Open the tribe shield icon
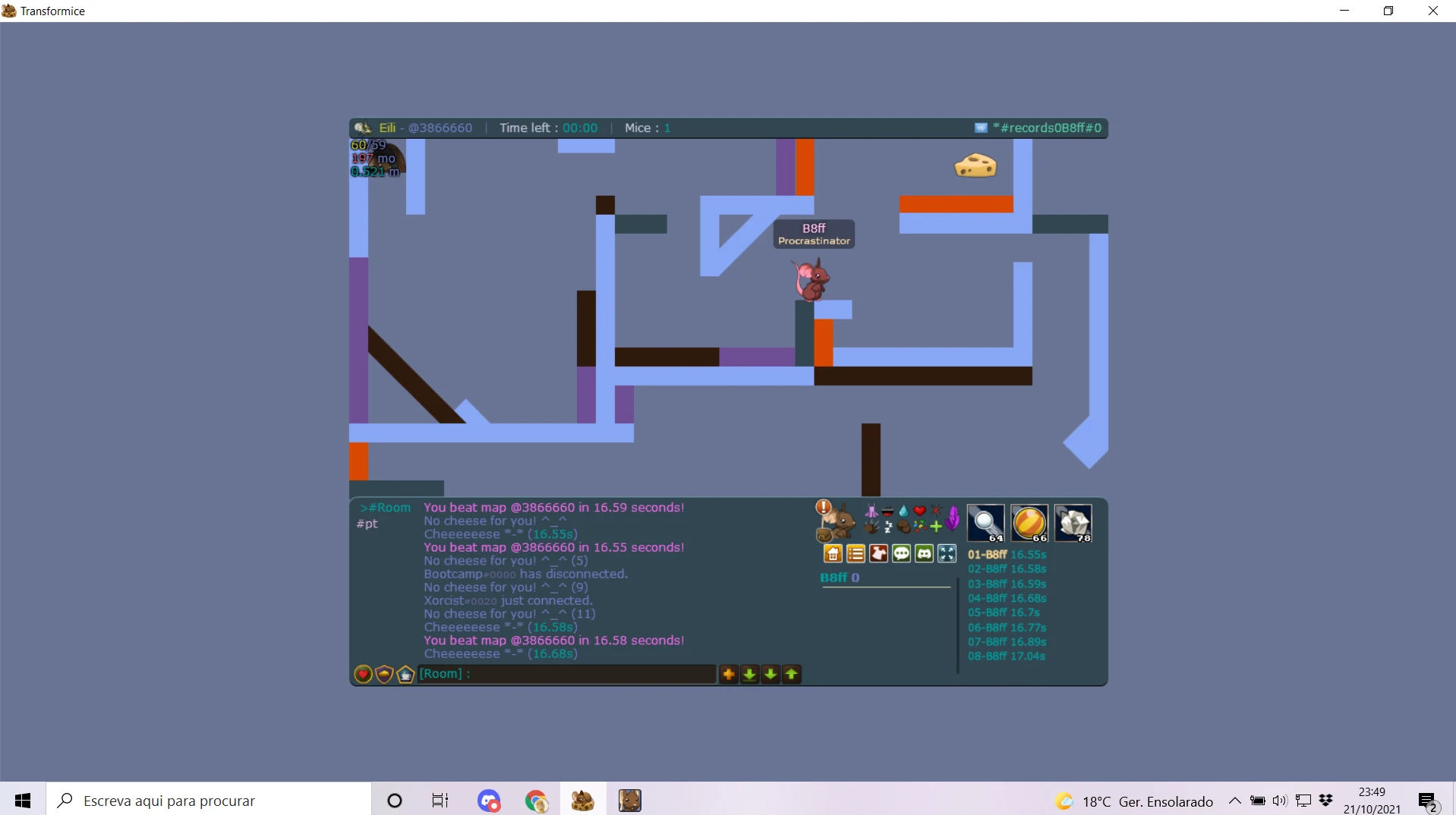Viewport: 1456px width, 815px height. (384, 674)
